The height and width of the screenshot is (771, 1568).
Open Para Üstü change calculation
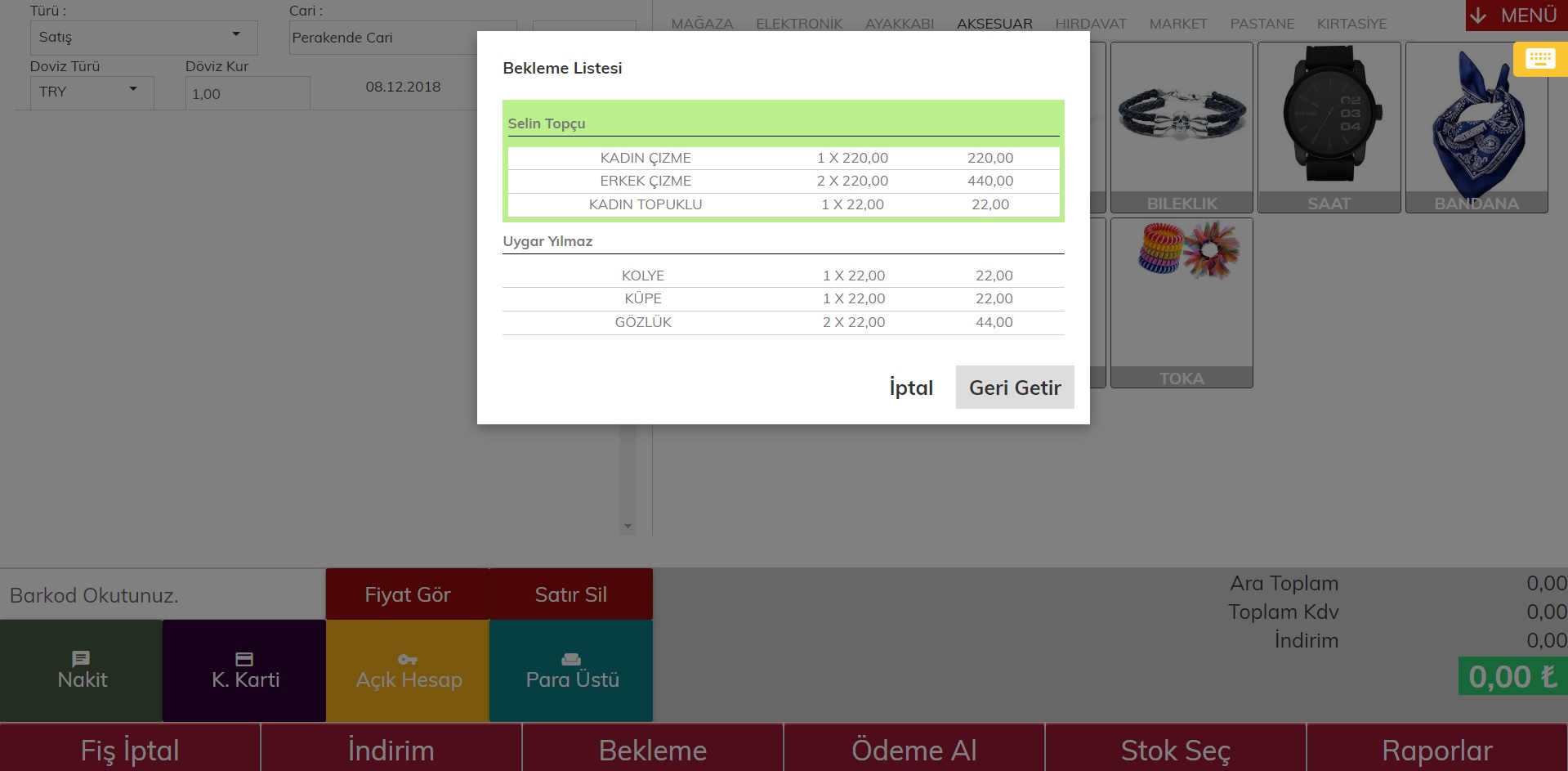pyautogui.click(x=571, y=670)
